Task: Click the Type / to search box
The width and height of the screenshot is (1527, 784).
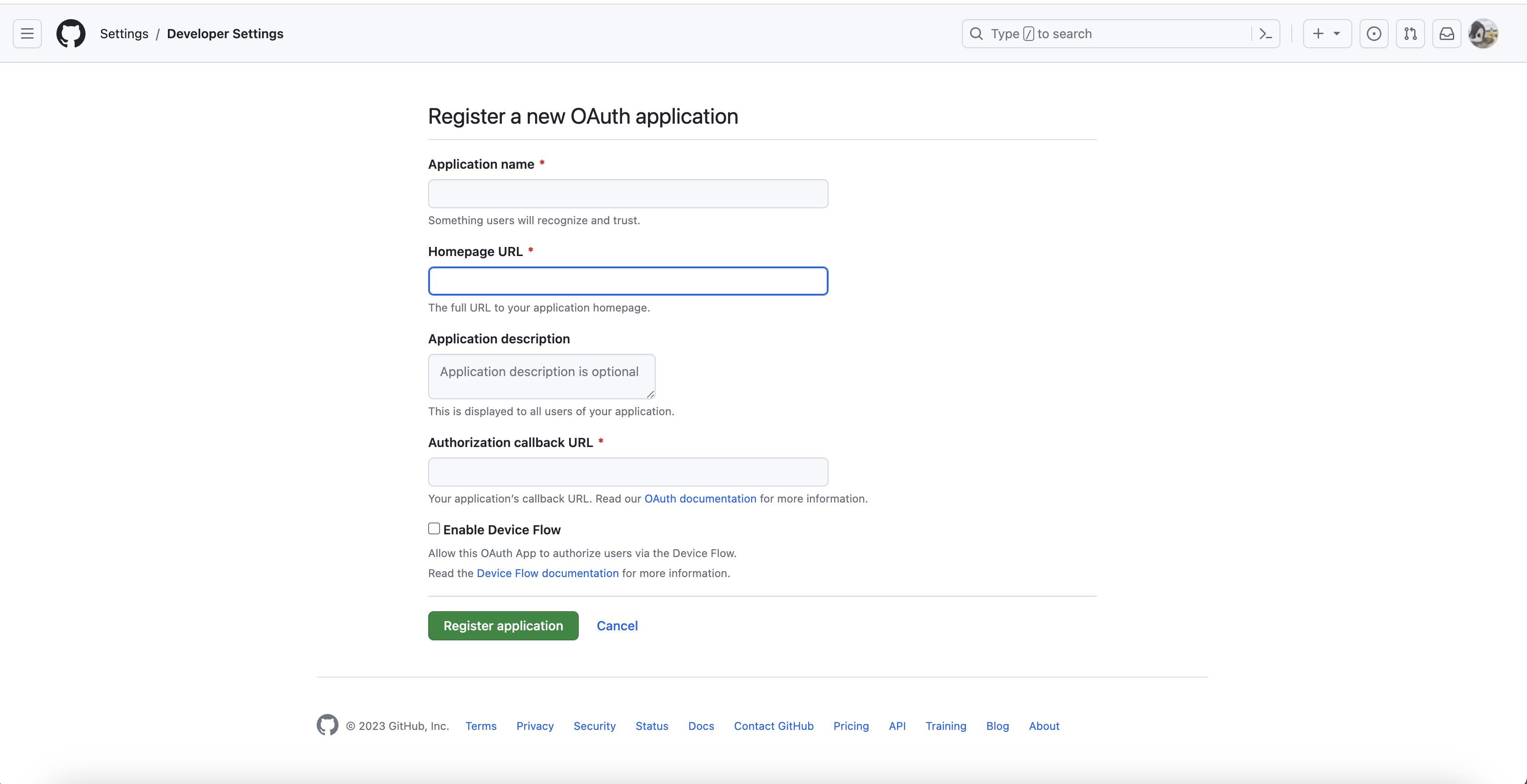Action: [1108, 34]
